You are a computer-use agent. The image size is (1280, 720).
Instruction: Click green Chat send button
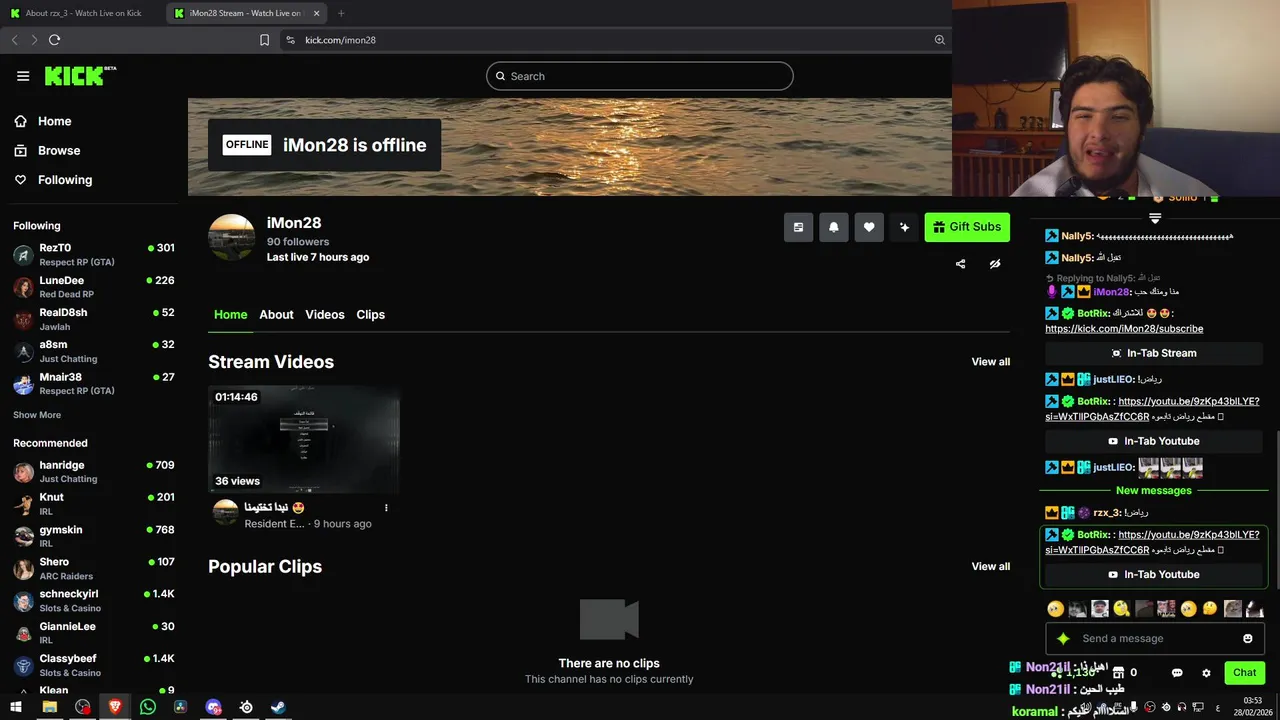click(x=1245, y=673)
